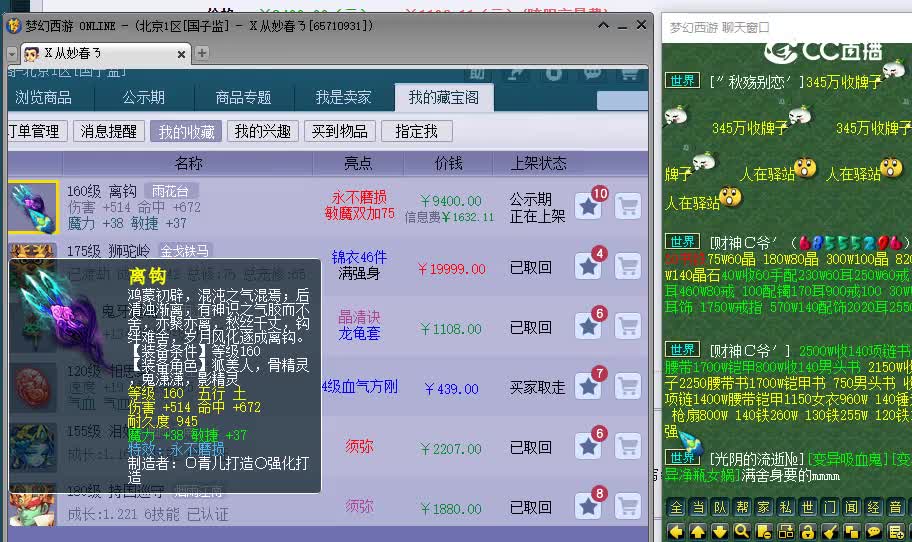Click price ¥9400.00
The width and height of the screenshot is (912, 542).
click(451, 201)
